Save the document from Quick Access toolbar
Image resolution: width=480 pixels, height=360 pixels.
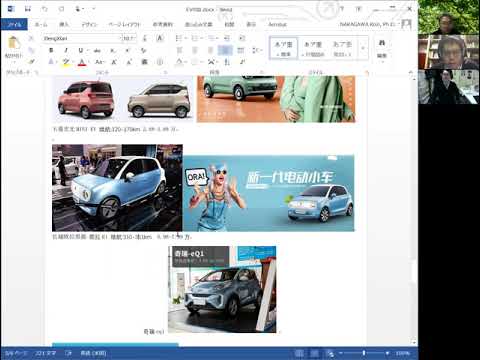tap(28, 9)
